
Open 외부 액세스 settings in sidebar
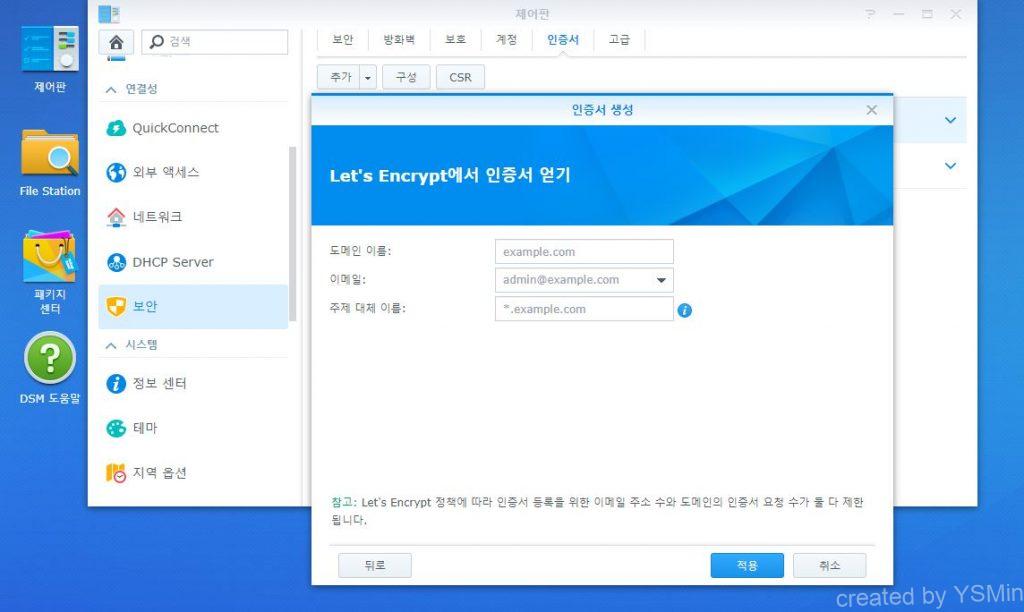(165, 172)
